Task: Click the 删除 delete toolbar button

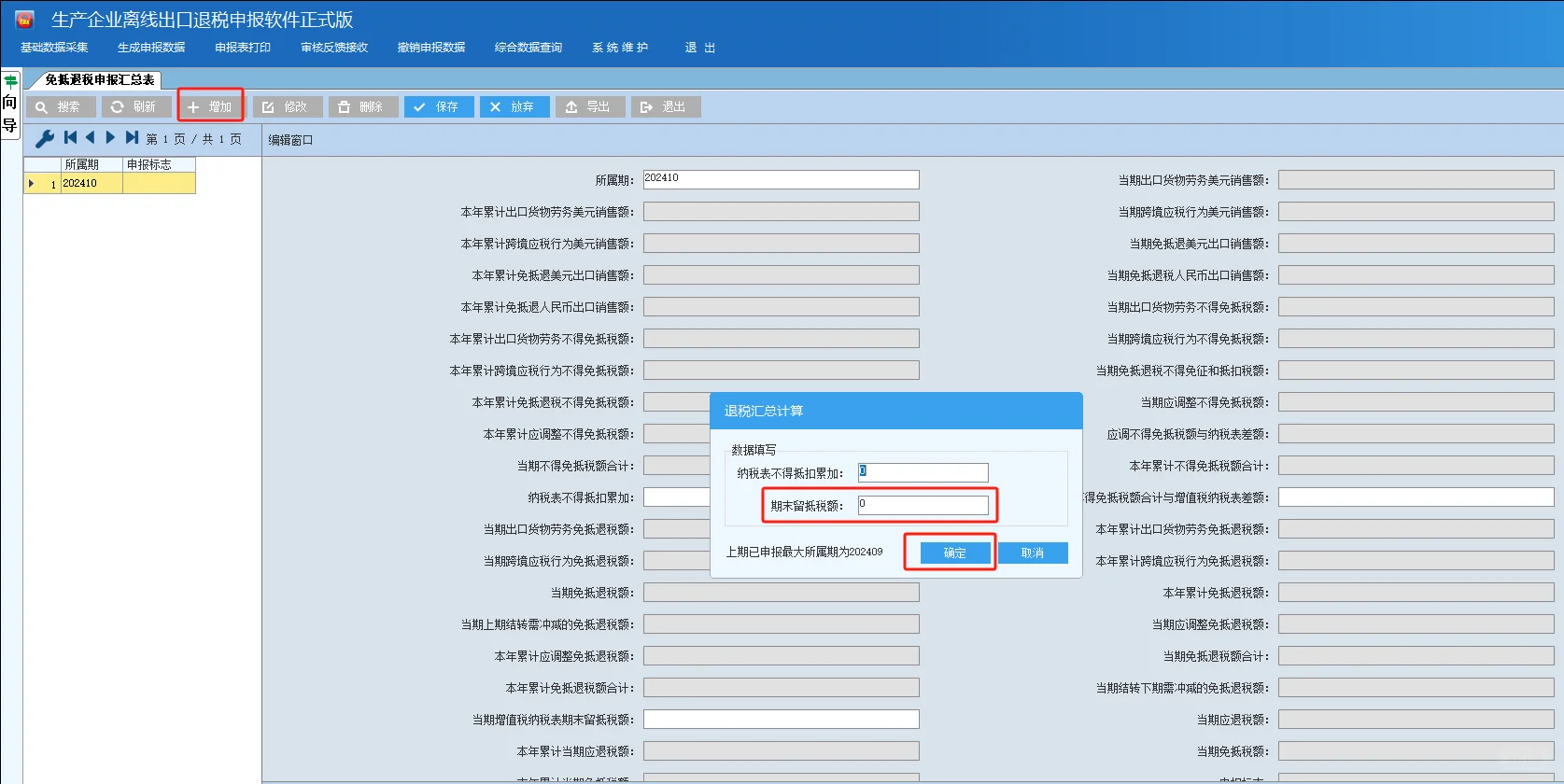Action: point(363,107)
